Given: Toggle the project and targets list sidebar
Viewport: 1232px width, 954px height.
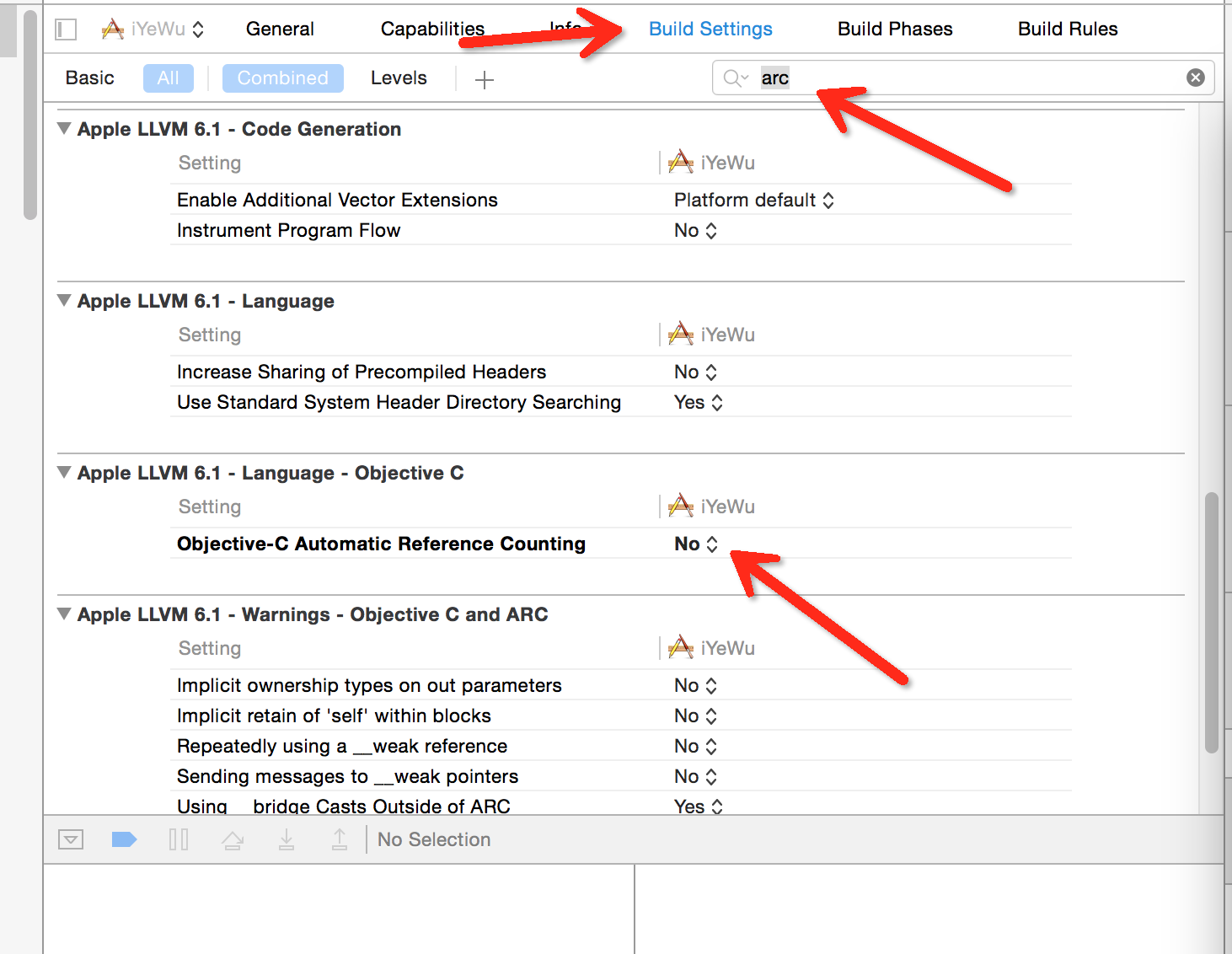Looking at the screenshot, I should point(66,29).
